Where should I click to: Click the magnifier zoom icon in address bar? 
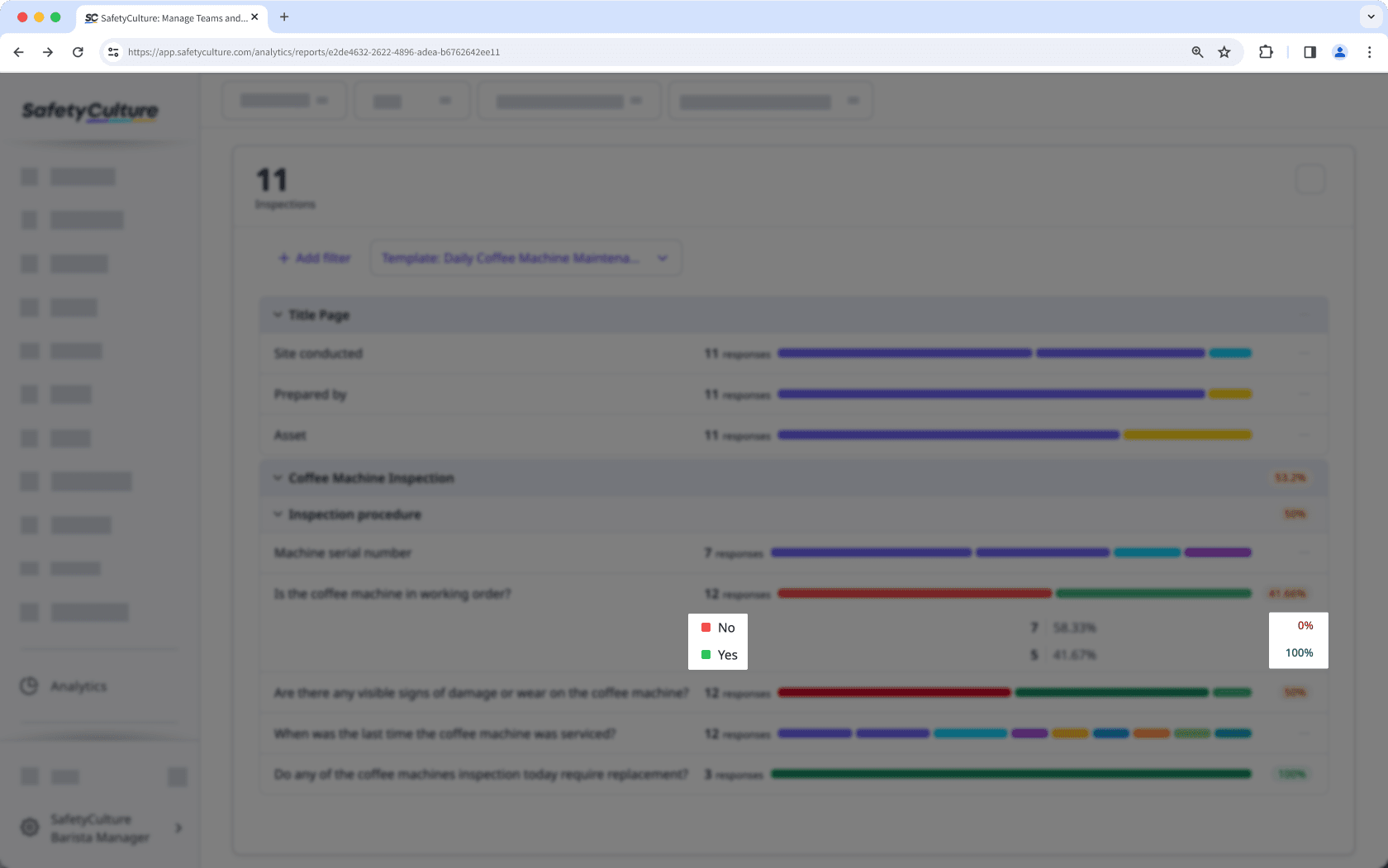1197,51
